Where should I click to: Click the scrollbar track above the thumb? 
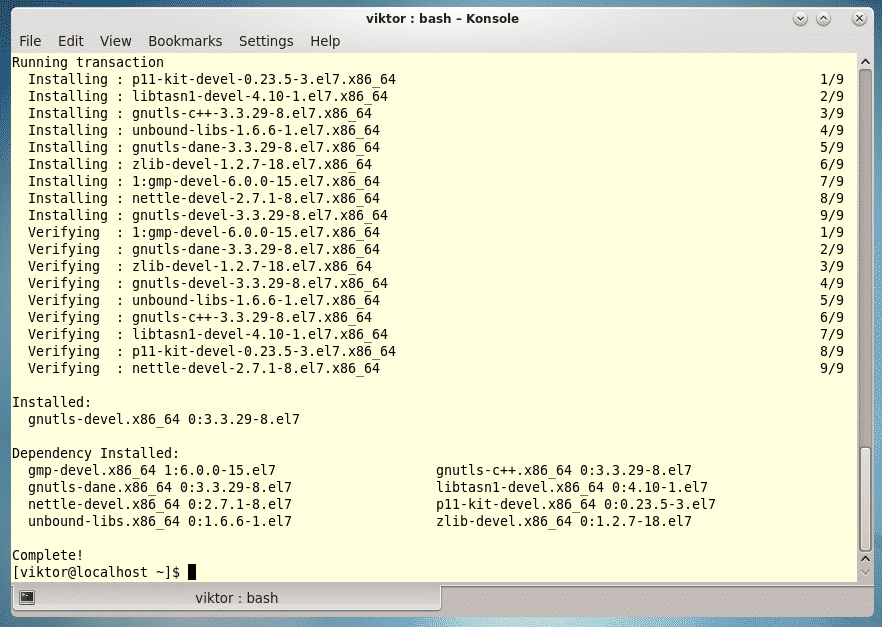(x=865, y=257)
